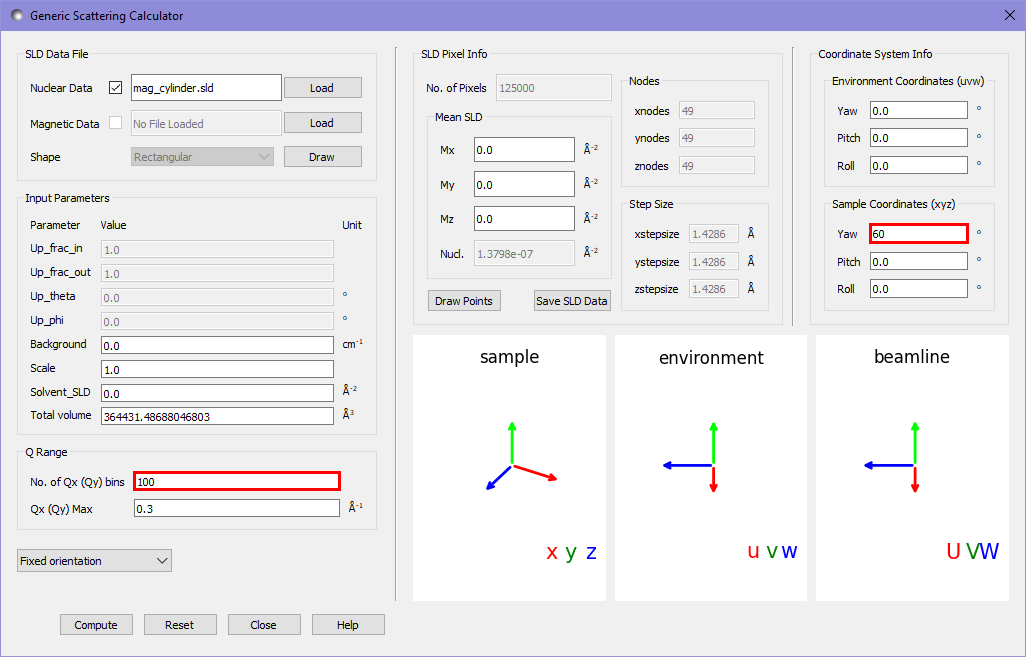This screenshot has height=657, width=1026.
Task: Close the Generic Scattering Calculator window
Action: tap(1009, 15)
